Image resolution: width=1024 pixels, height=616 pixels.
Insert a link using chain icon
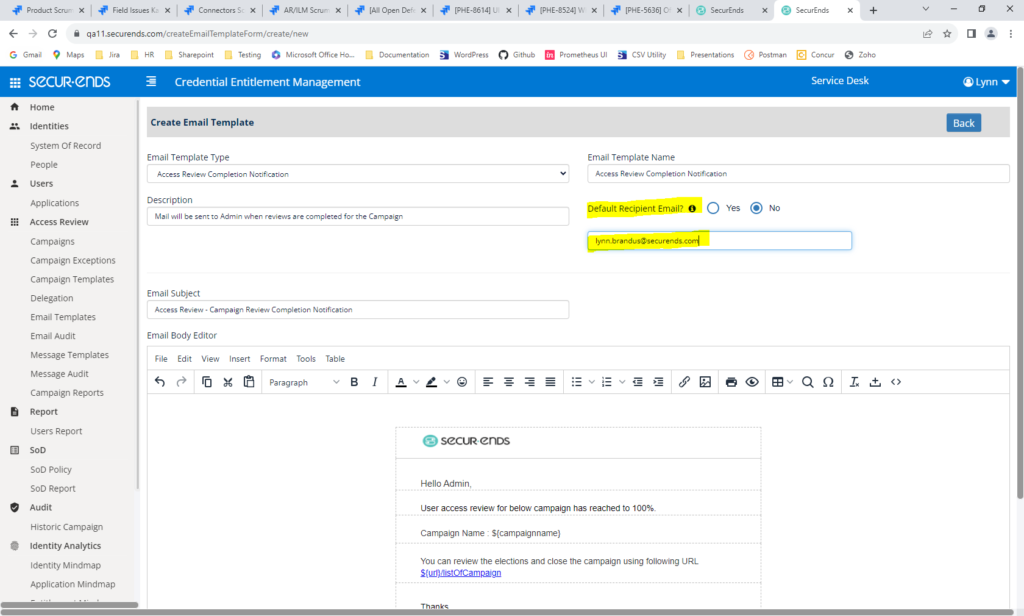[684, 382]
